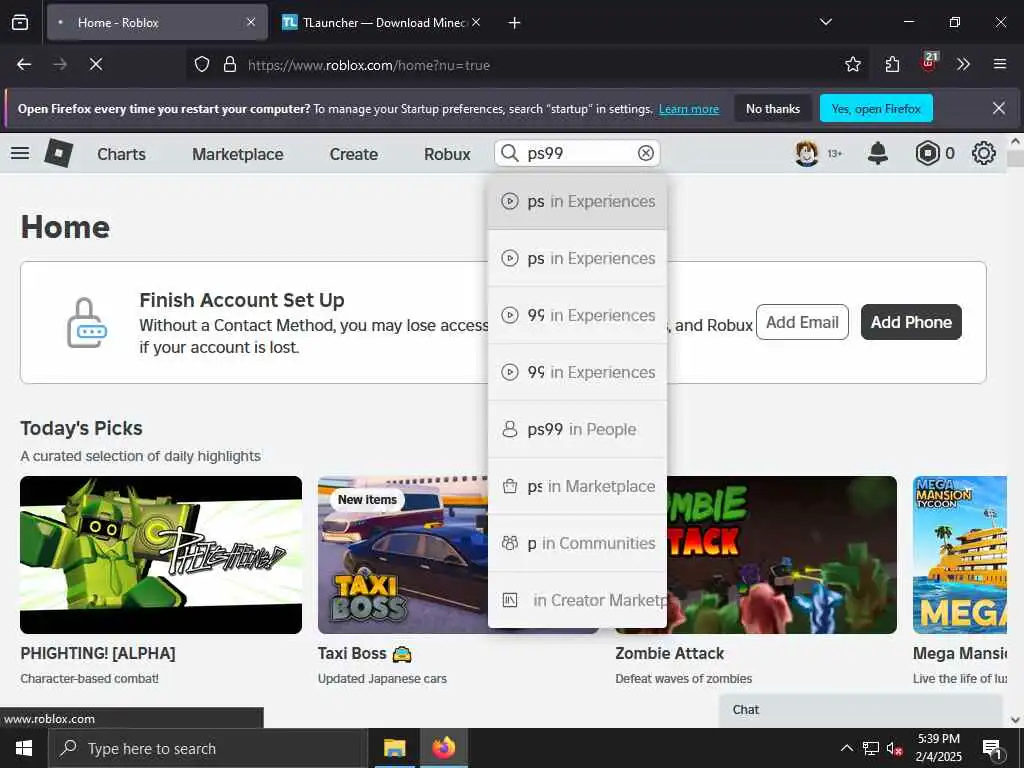Select the ps99 in Communities suggestion

(577, 543)
